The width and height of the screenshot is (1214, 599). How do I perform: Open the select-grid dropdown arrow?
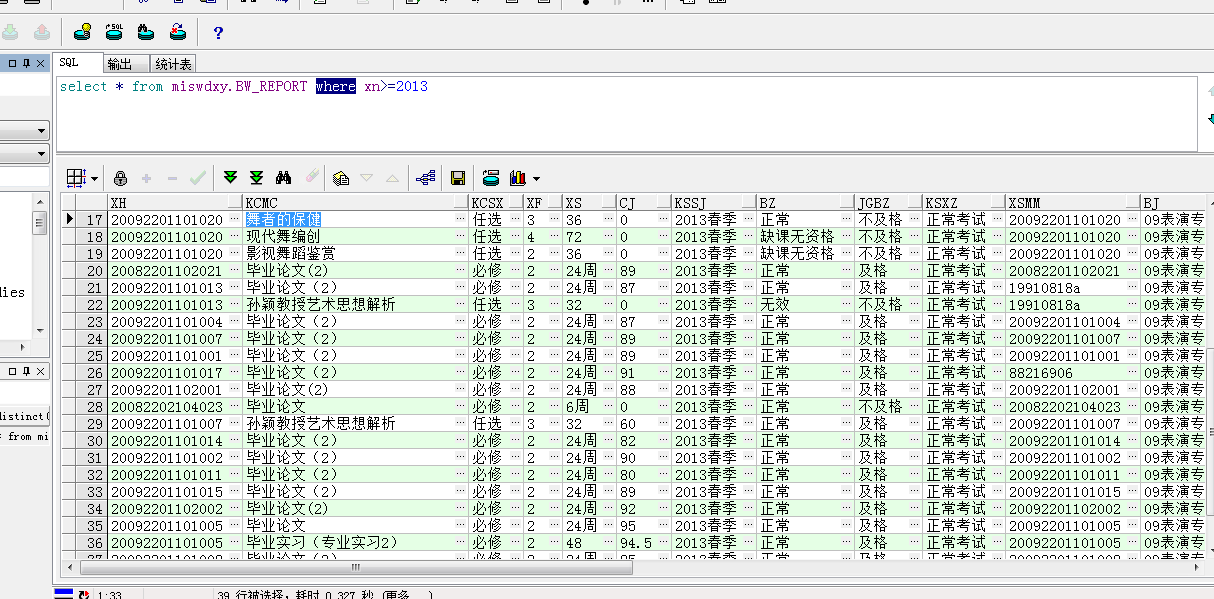[x=94, y=179]
